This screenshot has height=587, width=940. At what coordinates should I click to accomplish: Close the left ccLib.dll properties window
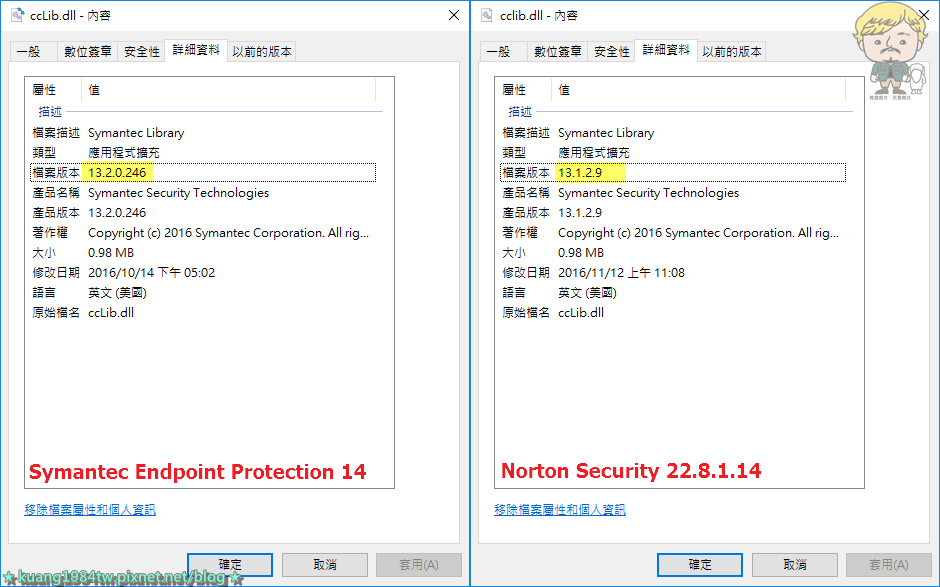tap(454, 15)
